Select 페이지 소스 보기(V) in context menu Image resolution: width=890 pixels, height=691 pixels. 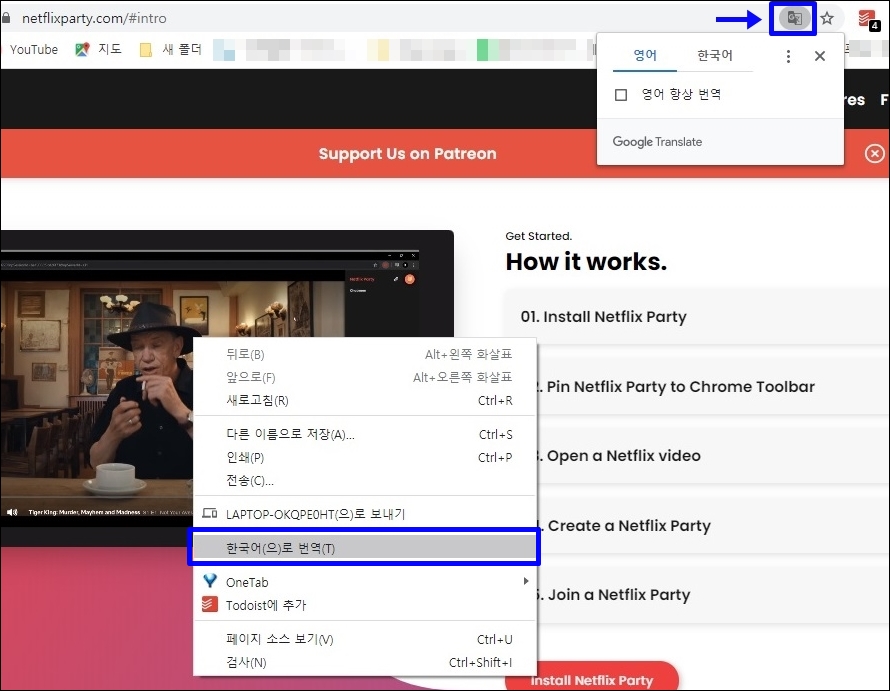point(364,639)
